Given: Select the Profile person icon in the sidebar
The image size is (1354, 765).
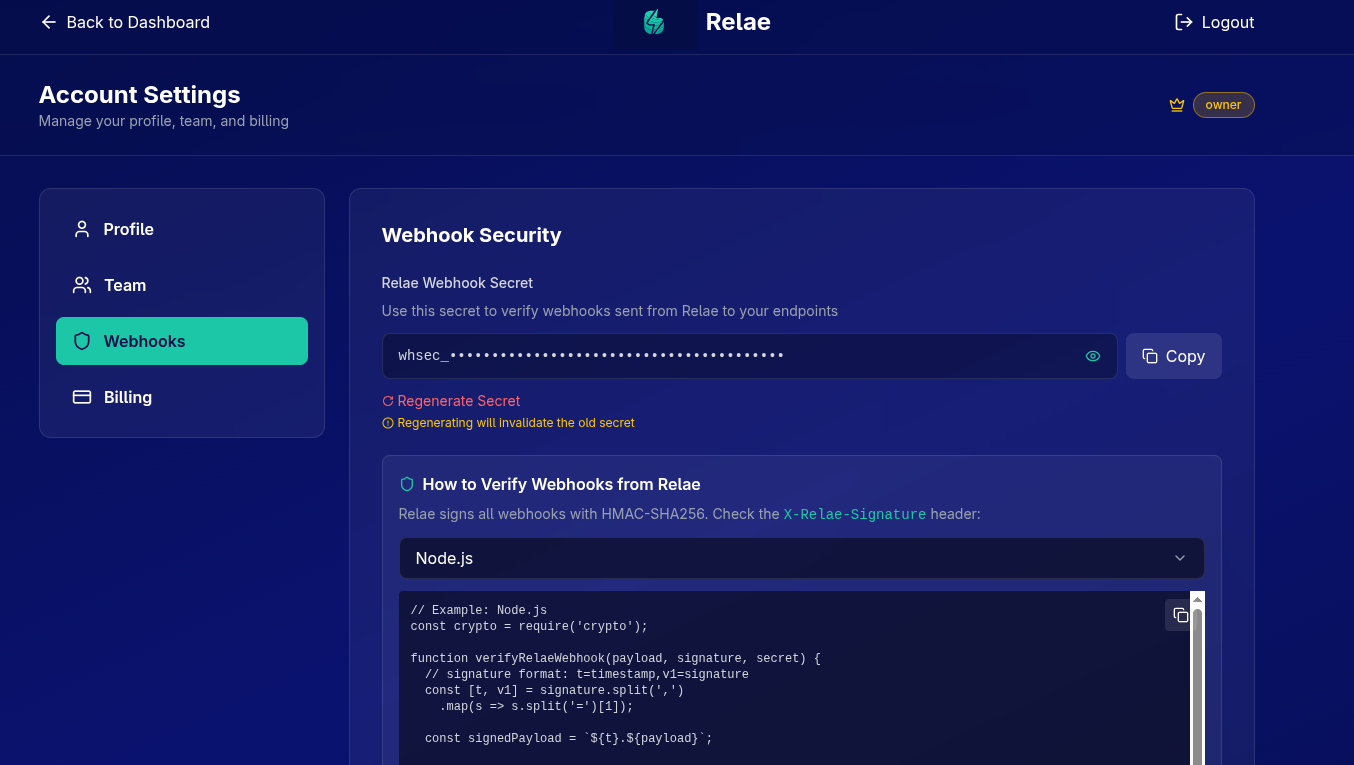Looking at the screenshot, I should coord(81,229).
